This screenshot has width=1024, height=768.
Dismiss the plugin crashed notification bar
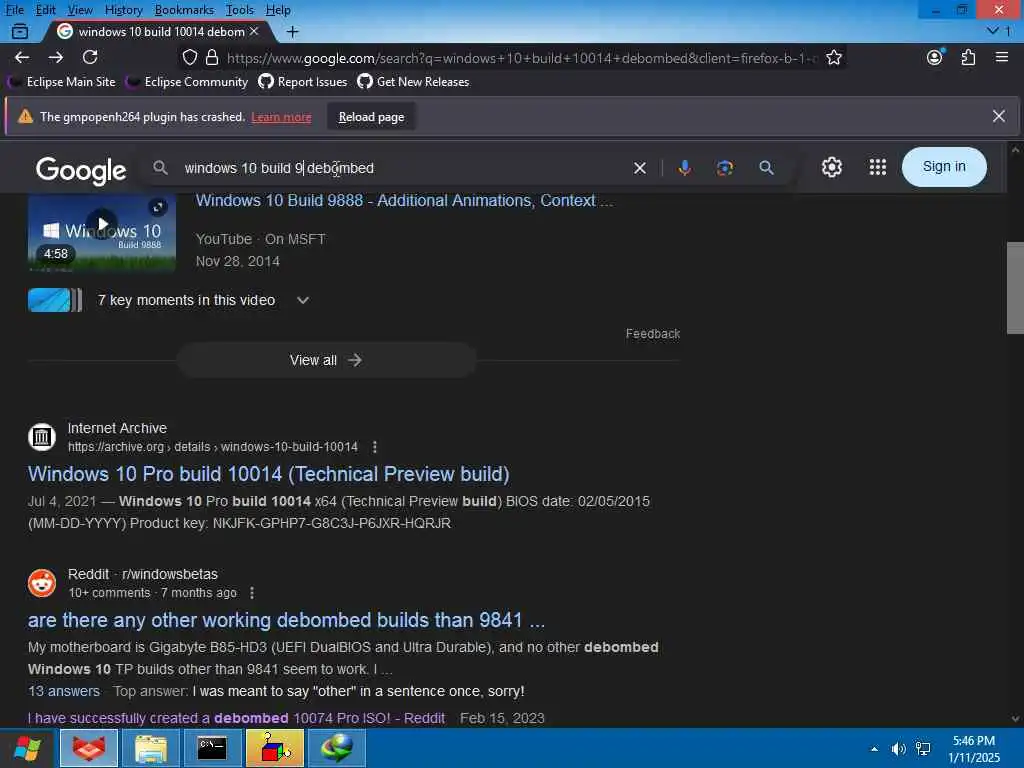[999, 116]
